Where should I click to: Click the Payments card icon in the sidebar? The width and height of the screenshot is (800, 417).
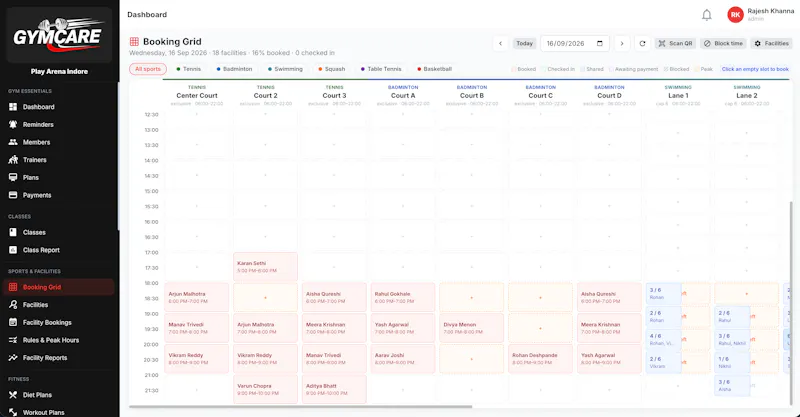pyautogui.click(x=13, y=195)
